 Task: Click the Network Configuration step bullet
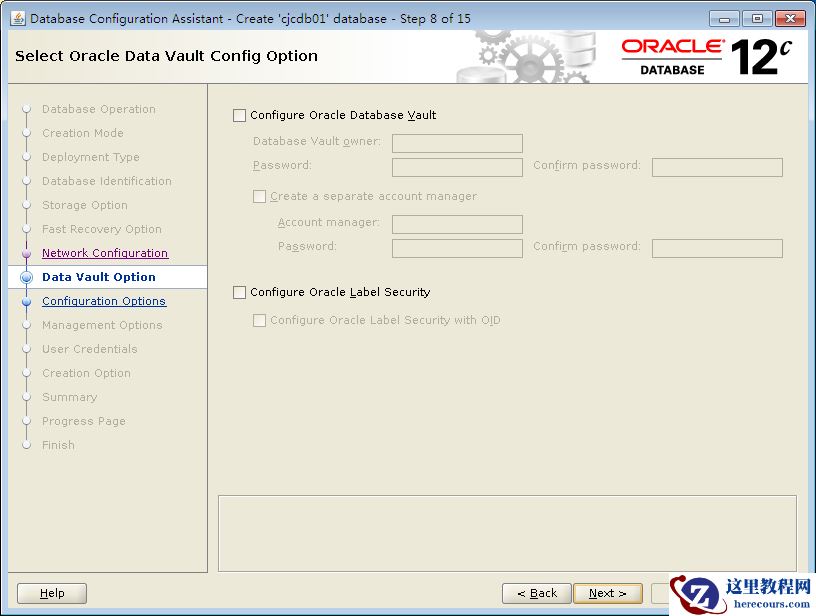pos(27,253)
